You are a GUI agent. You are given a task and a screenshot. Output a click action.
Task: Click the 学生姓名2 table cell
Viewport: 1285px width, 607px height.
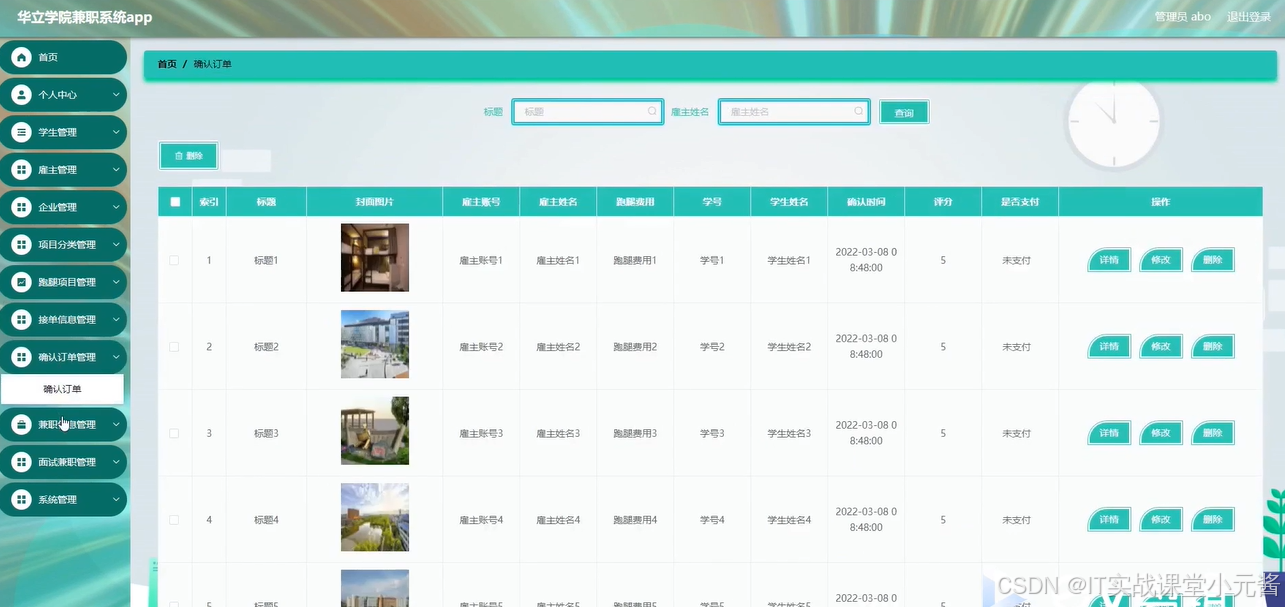click(789, 347)
